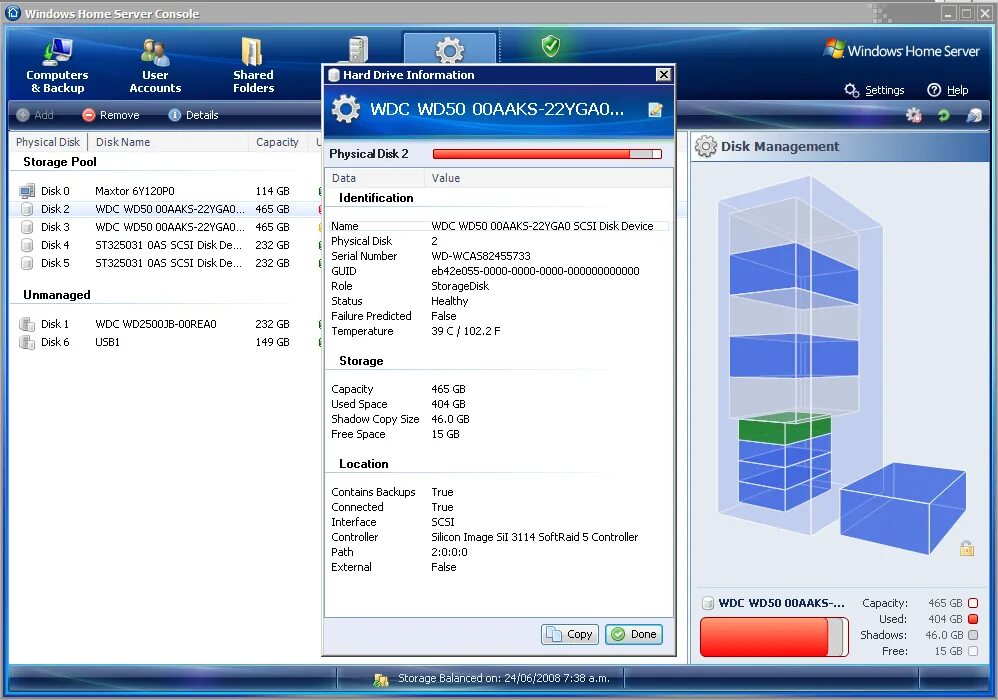Image resolution: width=998 pixels, height=700 pixels.
Task: Select the Disk 0 system drive icon
Action: coord(27,191)
